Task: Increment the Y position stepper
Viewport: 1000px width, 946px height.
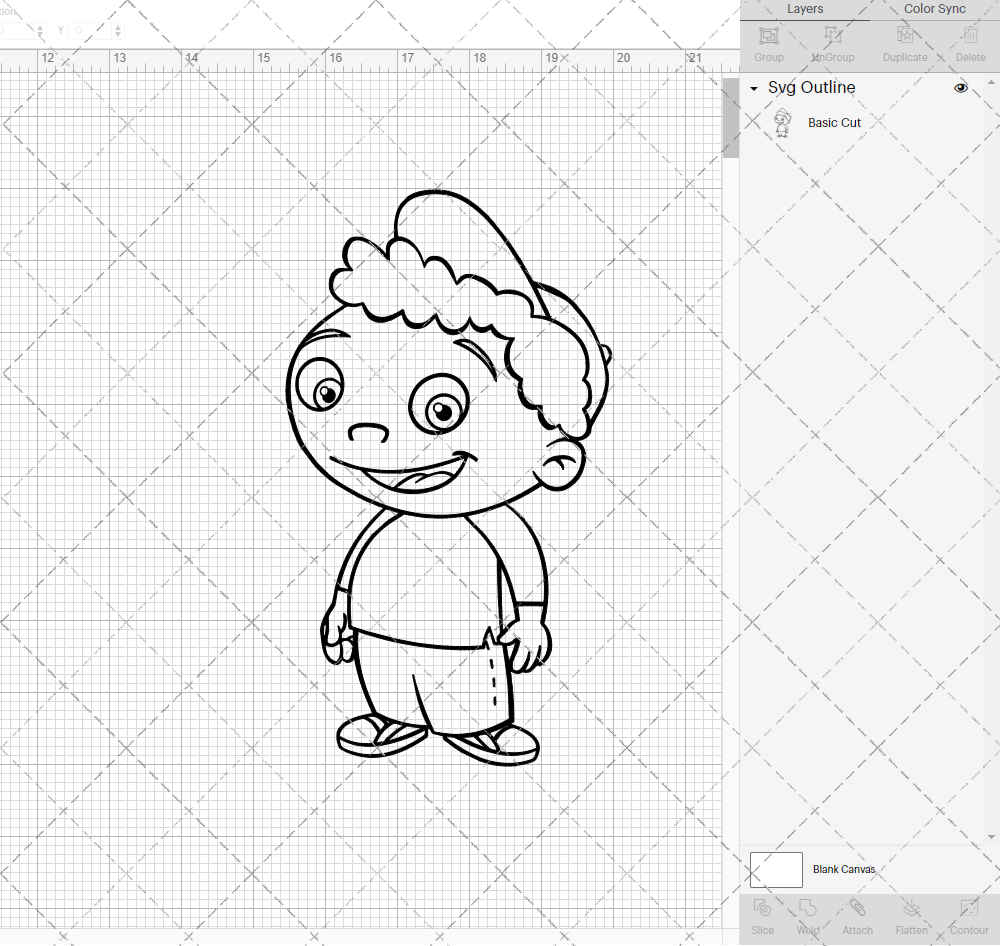Action: 117,26
